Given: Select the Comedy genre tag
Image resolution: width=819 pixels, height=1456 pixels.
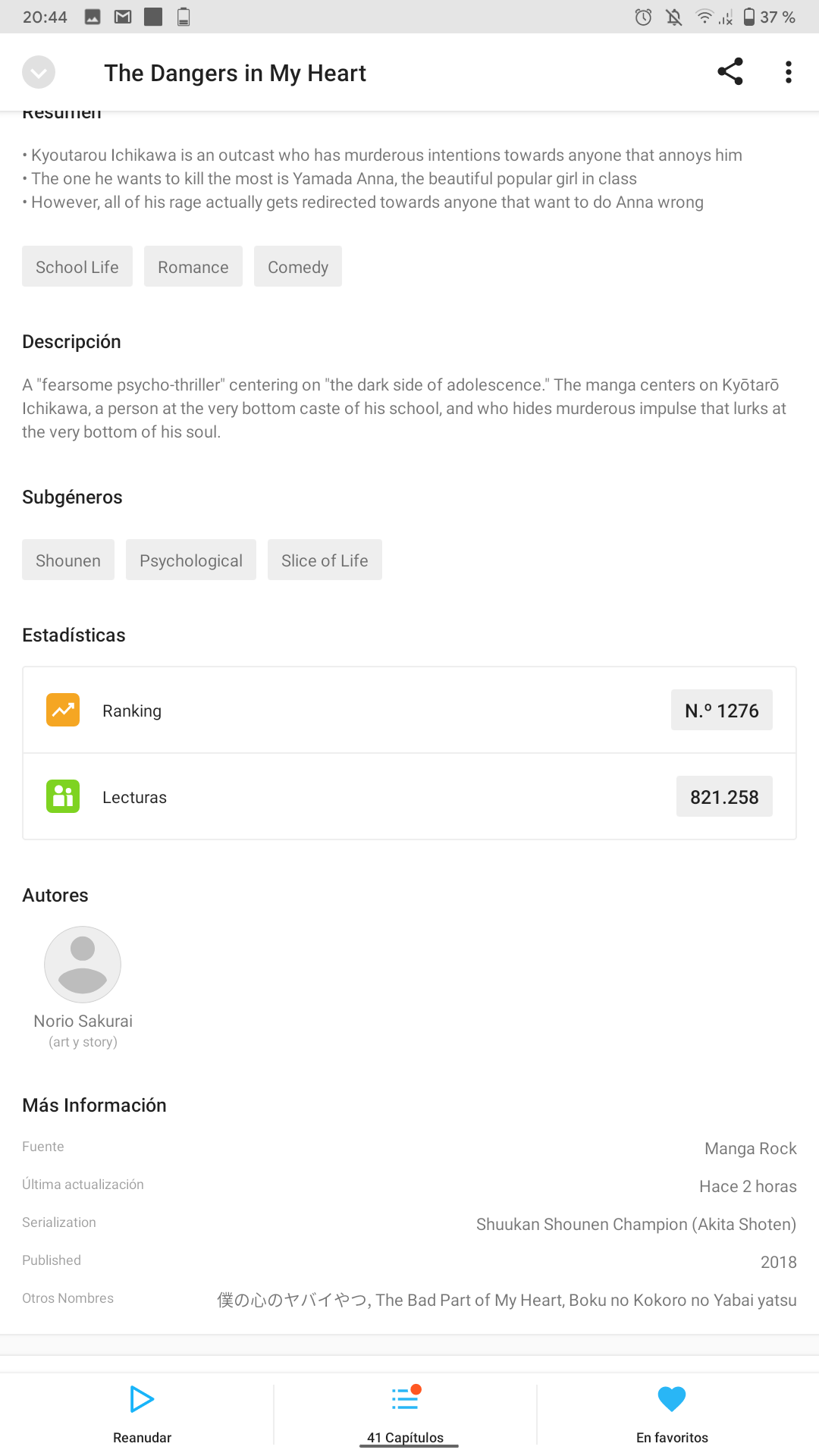Looking at the screenshot, I should [x=298, y=266].
